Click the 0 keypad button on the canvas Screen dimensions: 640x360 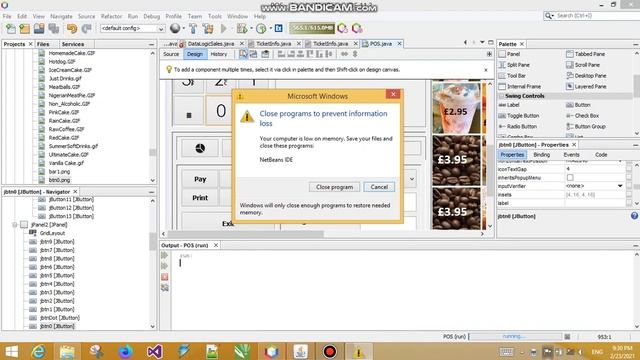pyautogui.click(x=221, y=111)
